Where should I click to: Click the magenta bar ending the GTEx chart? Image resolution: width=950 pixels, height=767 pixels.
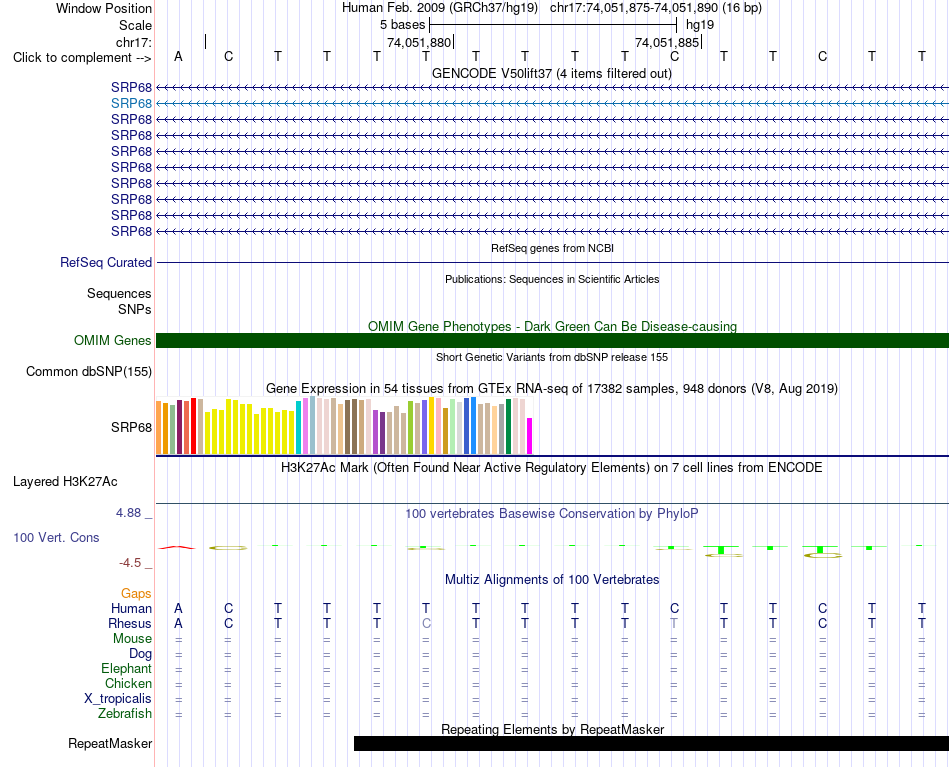[530, 436]
